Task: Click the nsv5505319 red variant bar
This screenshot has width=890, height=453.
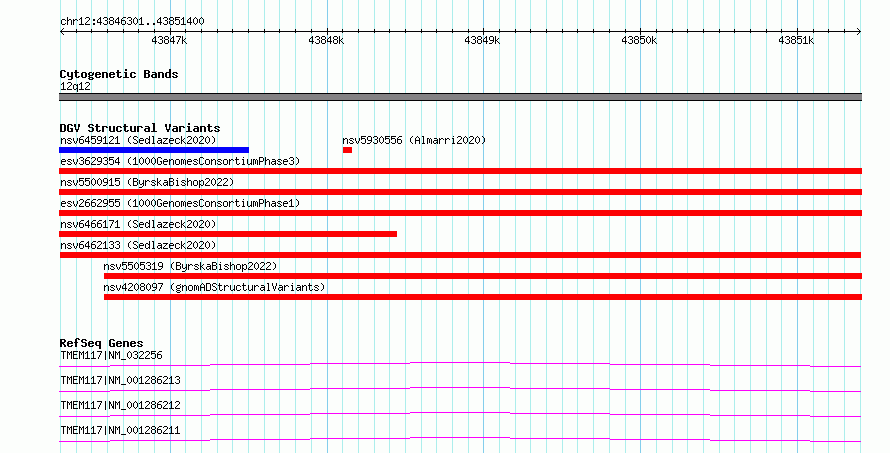Action: [483, 276]
